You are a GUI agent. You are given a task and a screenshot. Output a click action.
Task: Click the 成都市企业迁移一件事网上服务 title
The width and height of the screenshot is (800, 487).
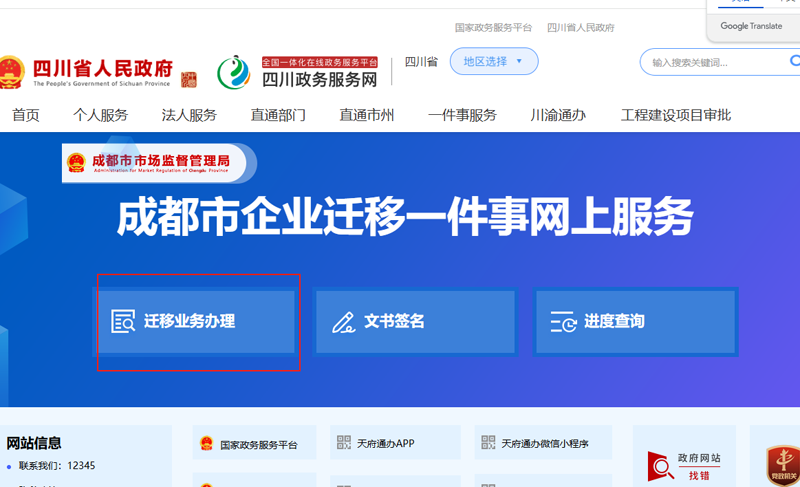coord(405,218)
